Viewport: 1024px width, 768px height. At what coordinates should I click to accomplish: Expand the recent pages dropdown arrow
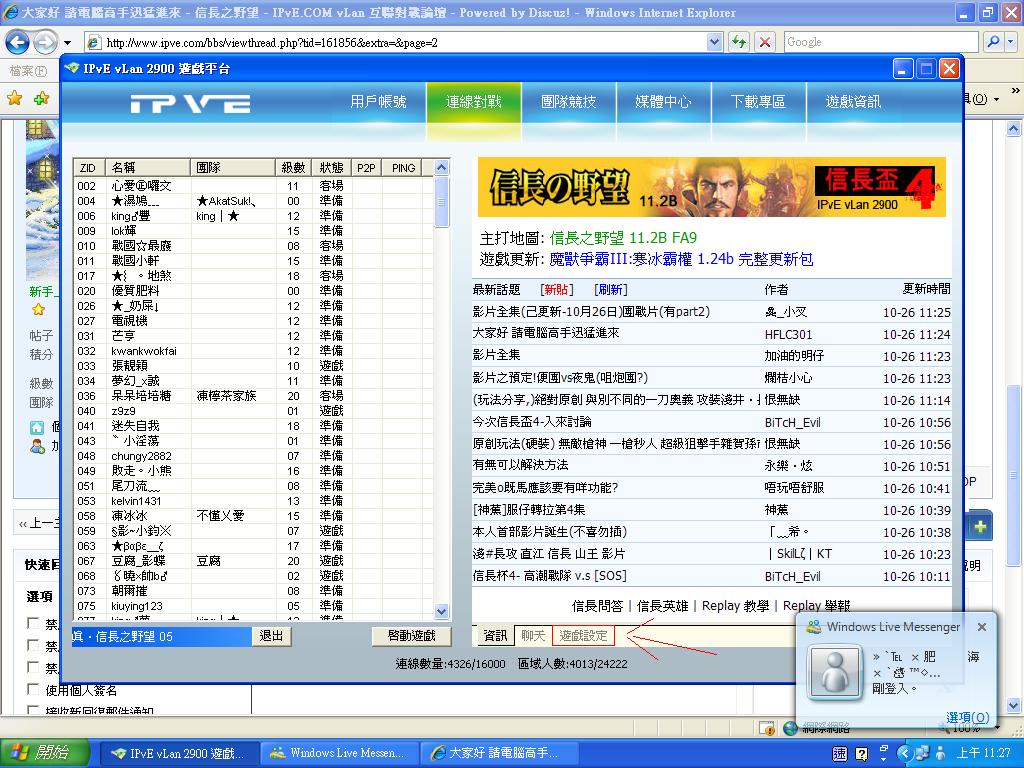[67, 43]
